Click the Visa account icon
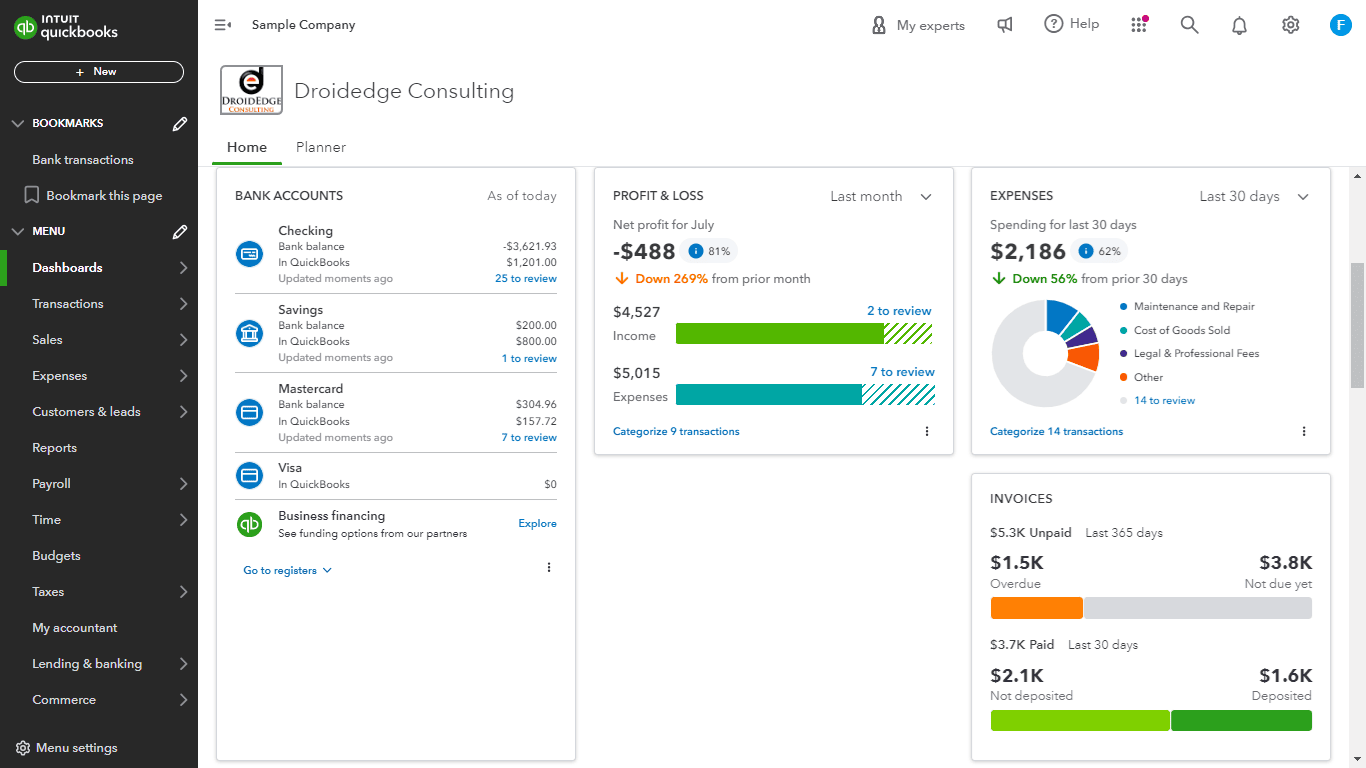This screenshot has height=768, width=1366. 249,475
